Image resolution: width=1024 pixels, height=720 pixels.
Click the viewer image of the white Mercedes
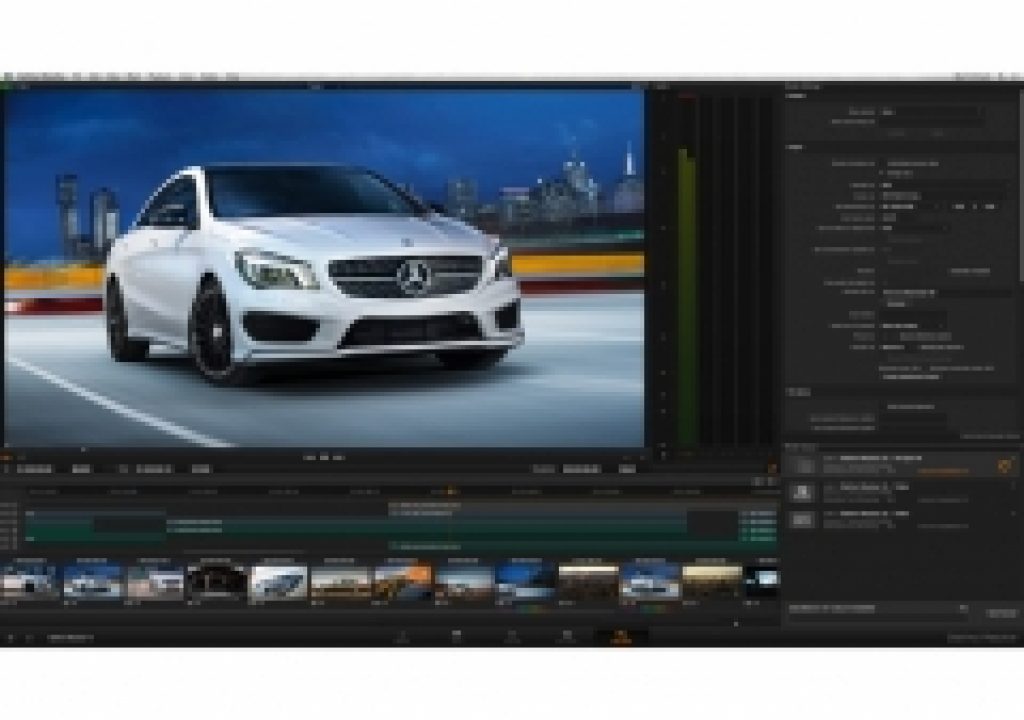click(324, 268)
